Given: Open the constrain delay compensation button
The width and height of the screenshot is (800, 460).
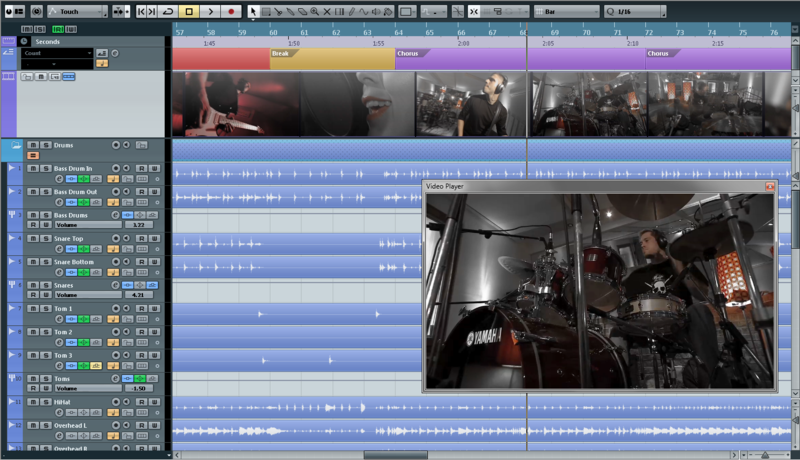Looking at the screenshot, I should pos(36,11).
